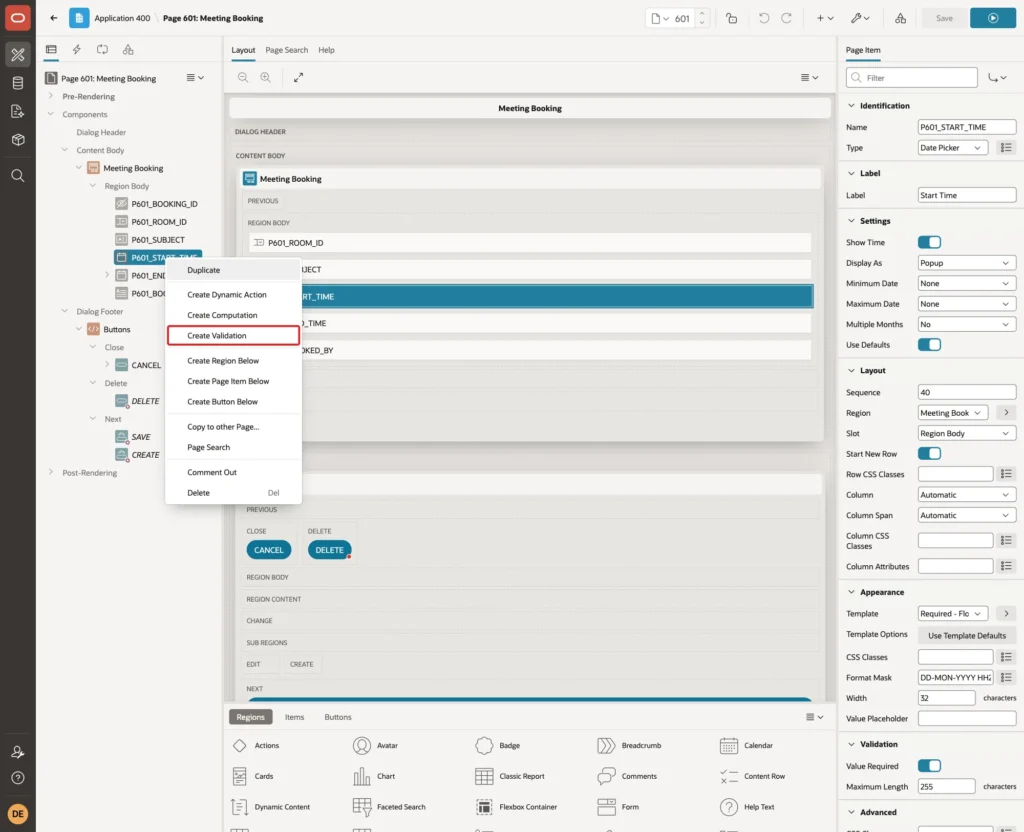Expand the layout with the expand arrows icon
1024x832 pixels.
(298, 77)
